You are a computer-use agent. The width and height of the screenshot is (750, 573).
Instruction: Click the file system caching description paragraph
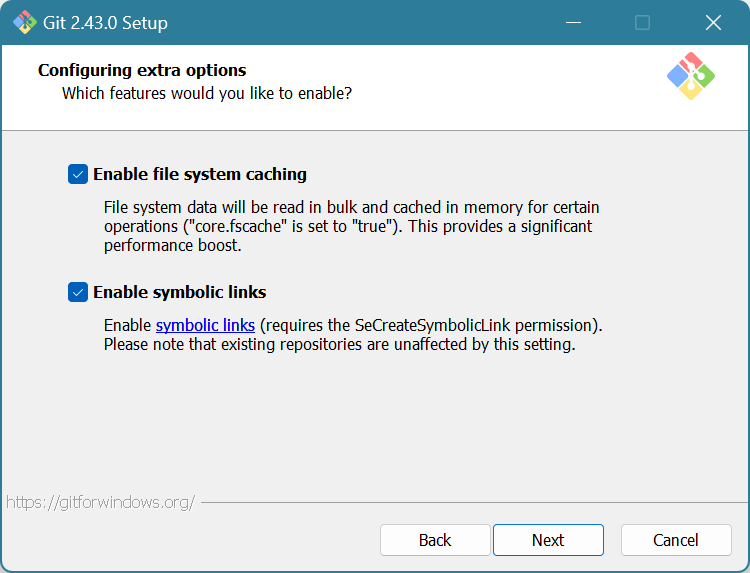350,226
